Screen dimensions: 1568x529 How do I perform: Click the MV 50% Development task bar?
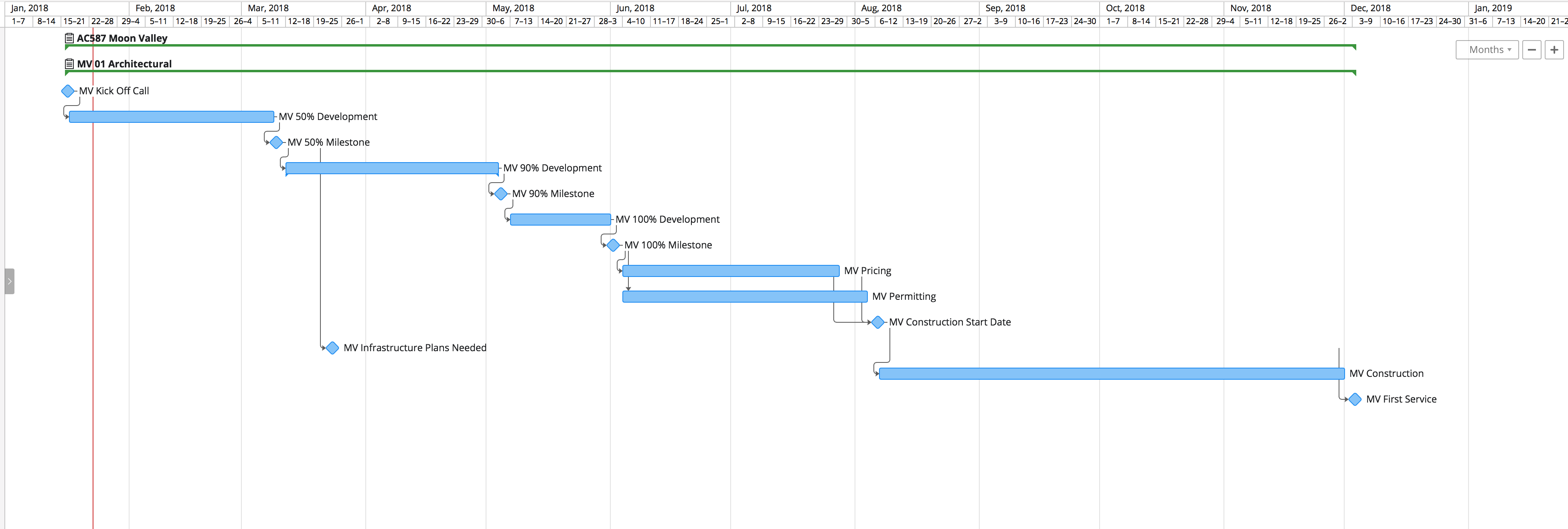pos(172,116)
